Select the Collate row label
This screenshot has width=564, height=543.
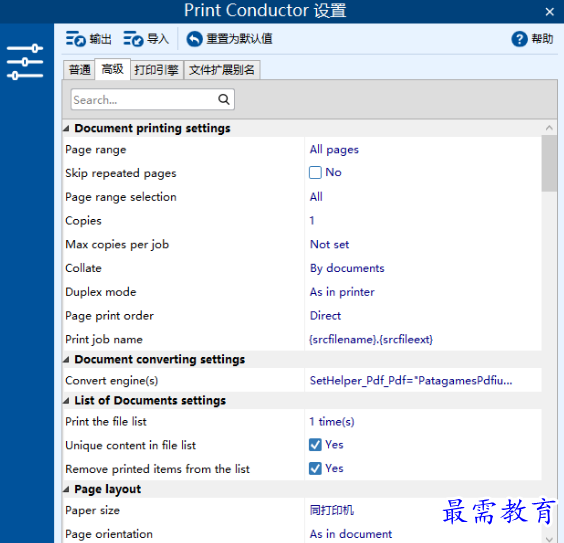pos(83,268)
